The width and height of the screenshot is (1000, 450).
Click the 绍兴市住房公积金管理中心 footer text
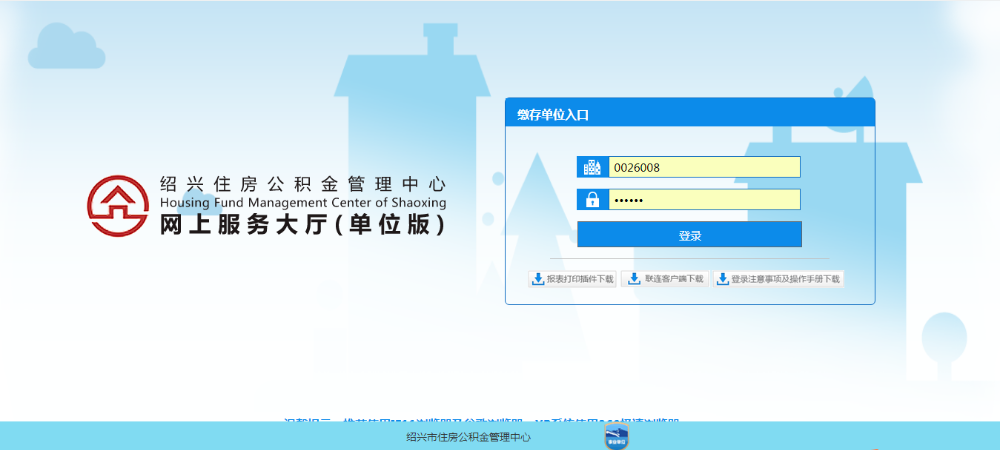[468, 437]
